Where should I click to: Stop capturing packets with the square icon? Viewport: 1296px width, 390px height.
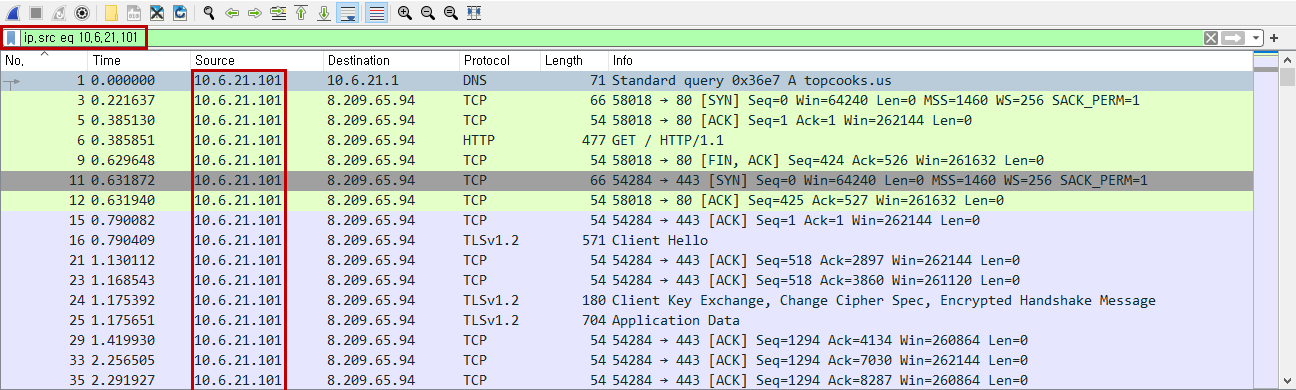pyautogui.click(x=35, y=13)
